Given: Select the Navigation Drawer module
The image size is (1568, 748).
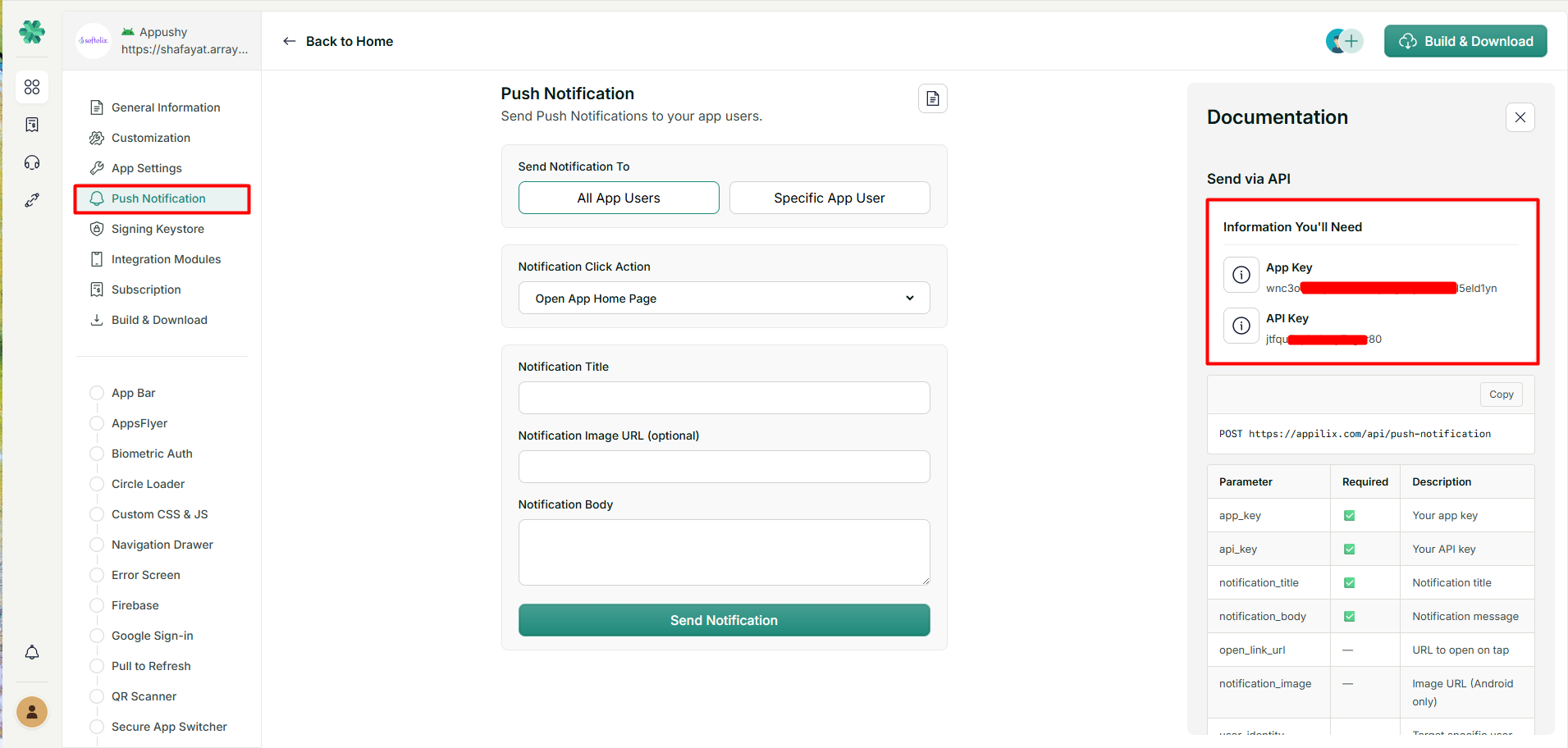Looking at the screenshot, I should pos(162,545).
